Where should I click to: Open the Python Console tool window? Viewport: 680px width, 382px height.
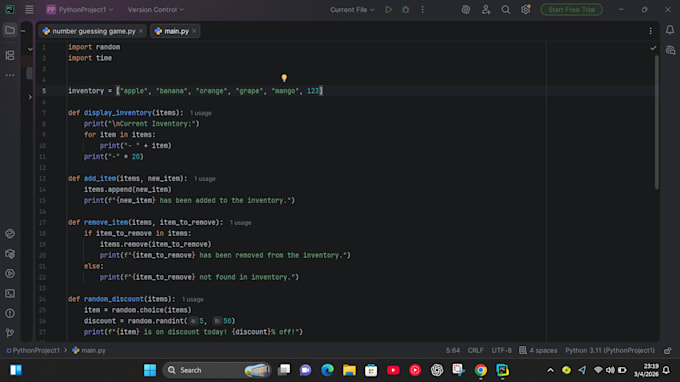coord(10,234)
